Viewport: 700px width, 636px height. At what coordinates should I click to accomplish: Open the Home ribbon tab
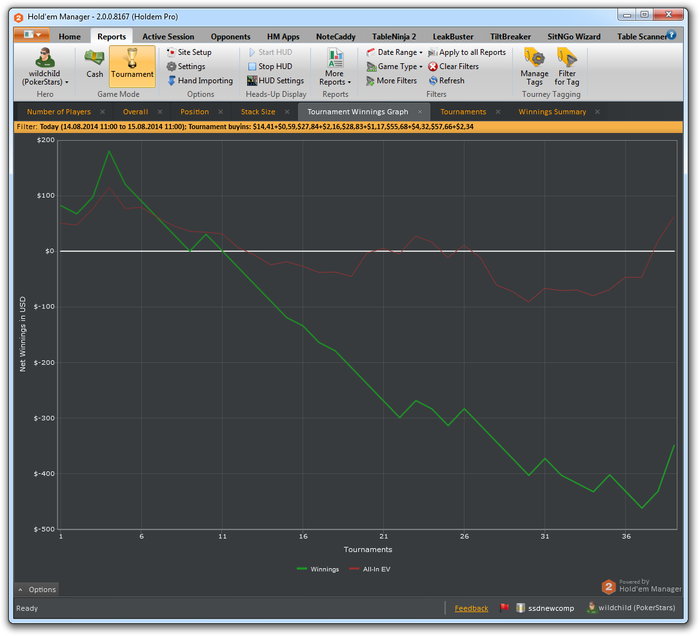point(70,37)
